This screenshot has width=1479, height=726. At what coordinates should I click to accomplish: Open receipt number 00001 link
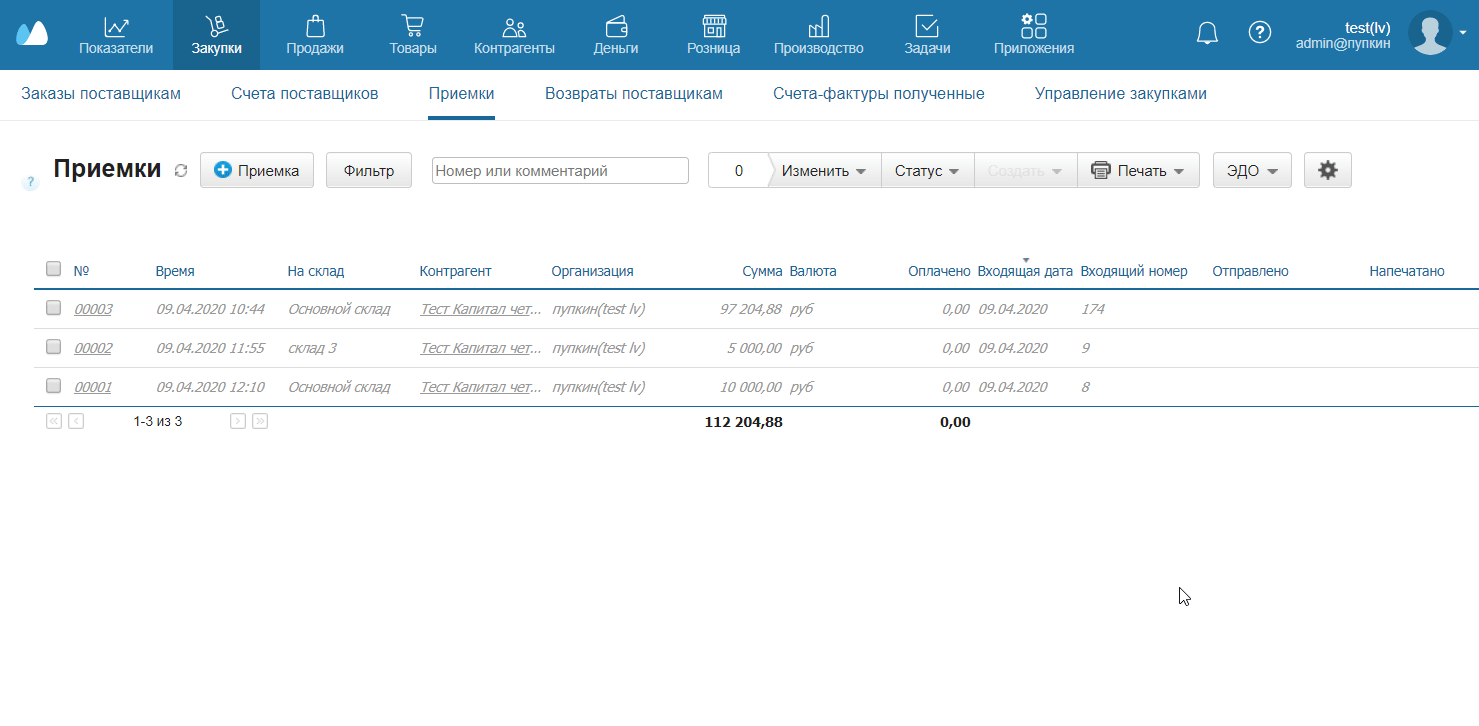click(93, 387)
